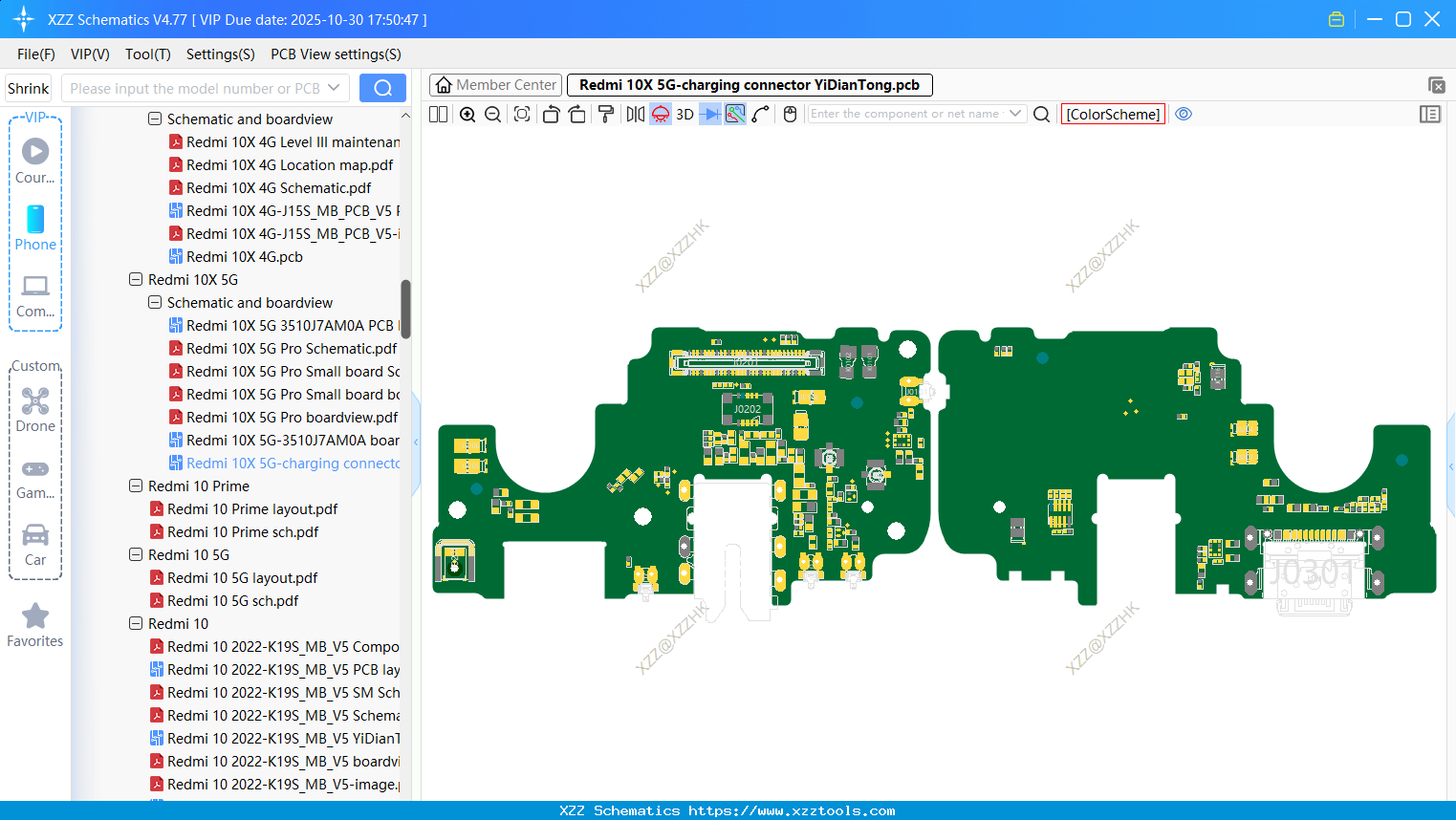Click the Member Center button
This screenshot has height=820, width=1456.
coord(495,84)
